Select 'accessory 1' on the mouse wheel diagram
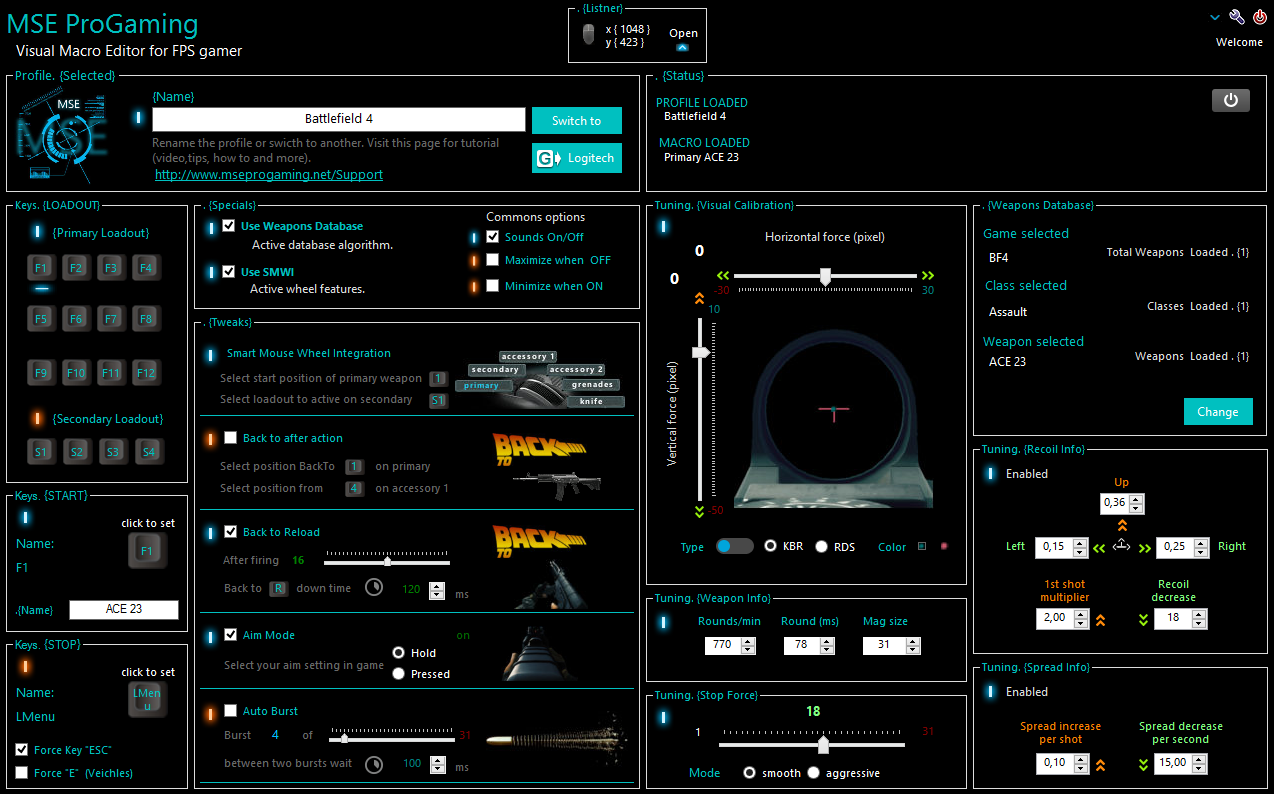 pos(528,356)
